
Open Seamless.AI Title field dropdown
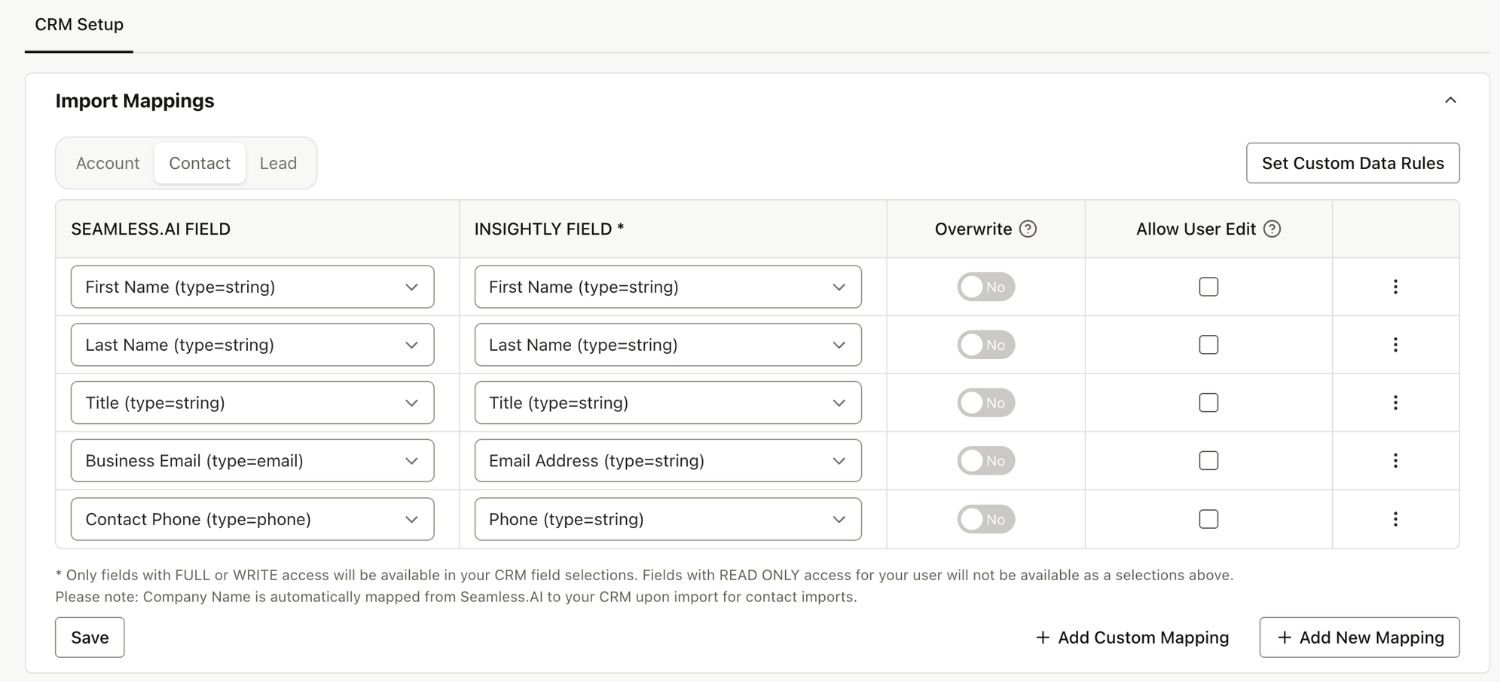coord(252,403)
